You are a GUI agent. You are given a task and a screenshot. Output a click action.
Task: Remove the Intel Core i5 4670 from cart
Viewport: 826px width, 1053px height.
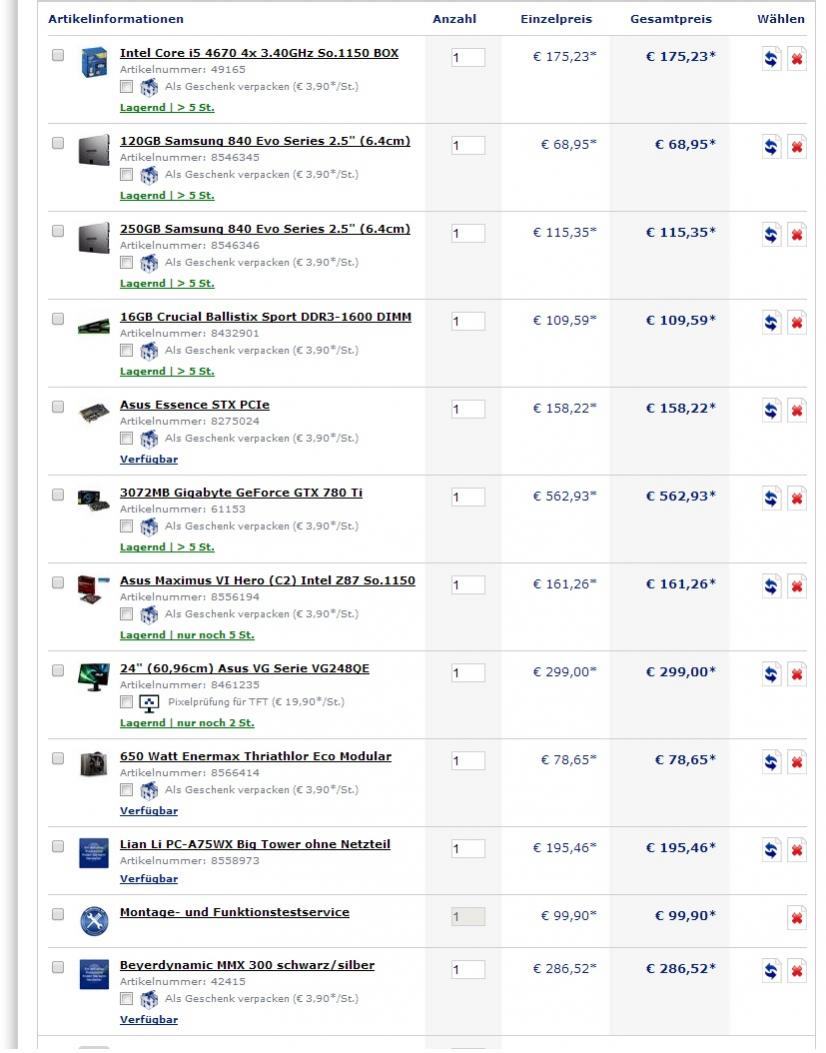(x=797, y=58)
